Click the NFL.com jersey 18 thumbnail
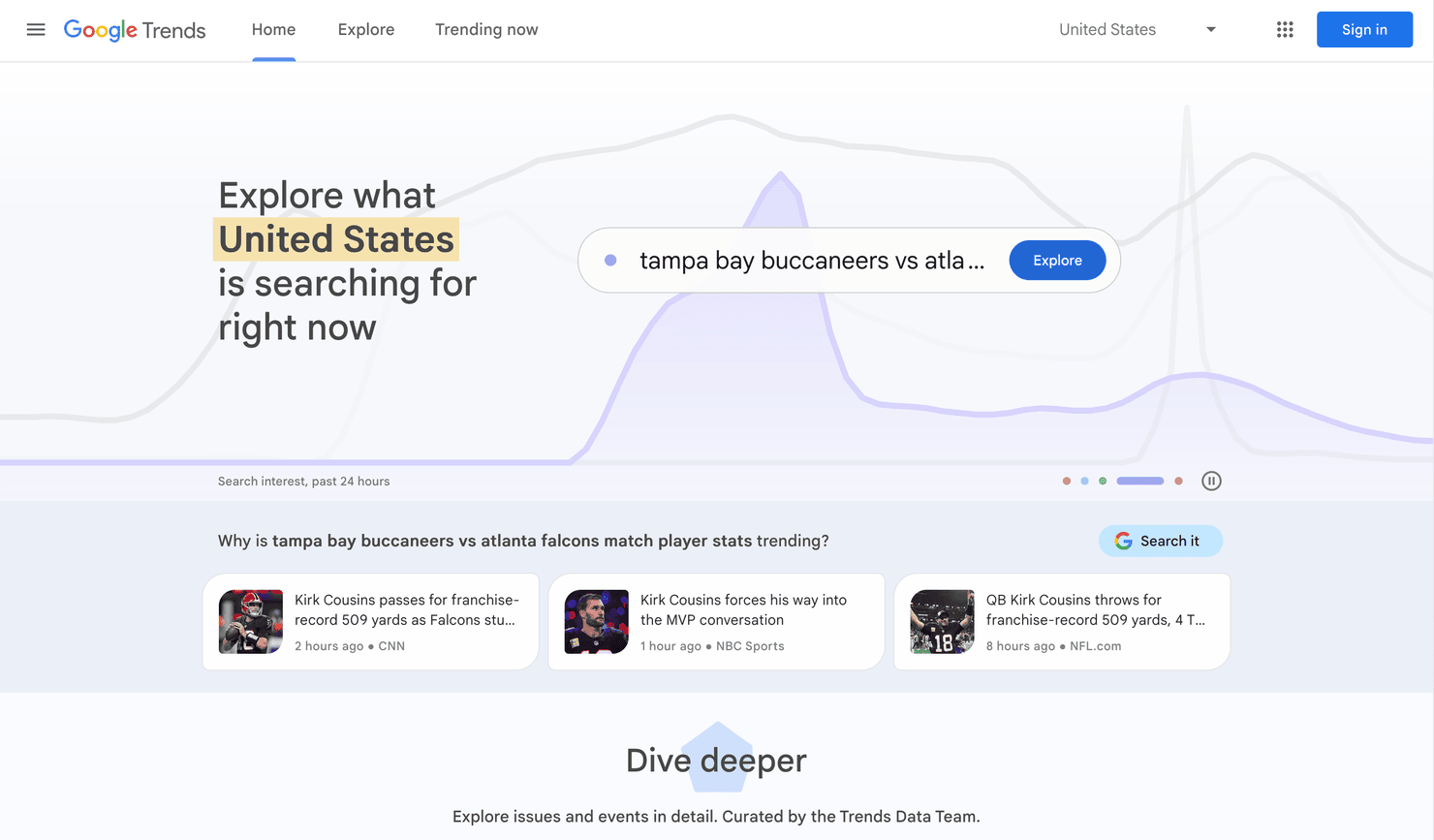The height and width of the screenshot is (840, 1434). click(943, 622)
